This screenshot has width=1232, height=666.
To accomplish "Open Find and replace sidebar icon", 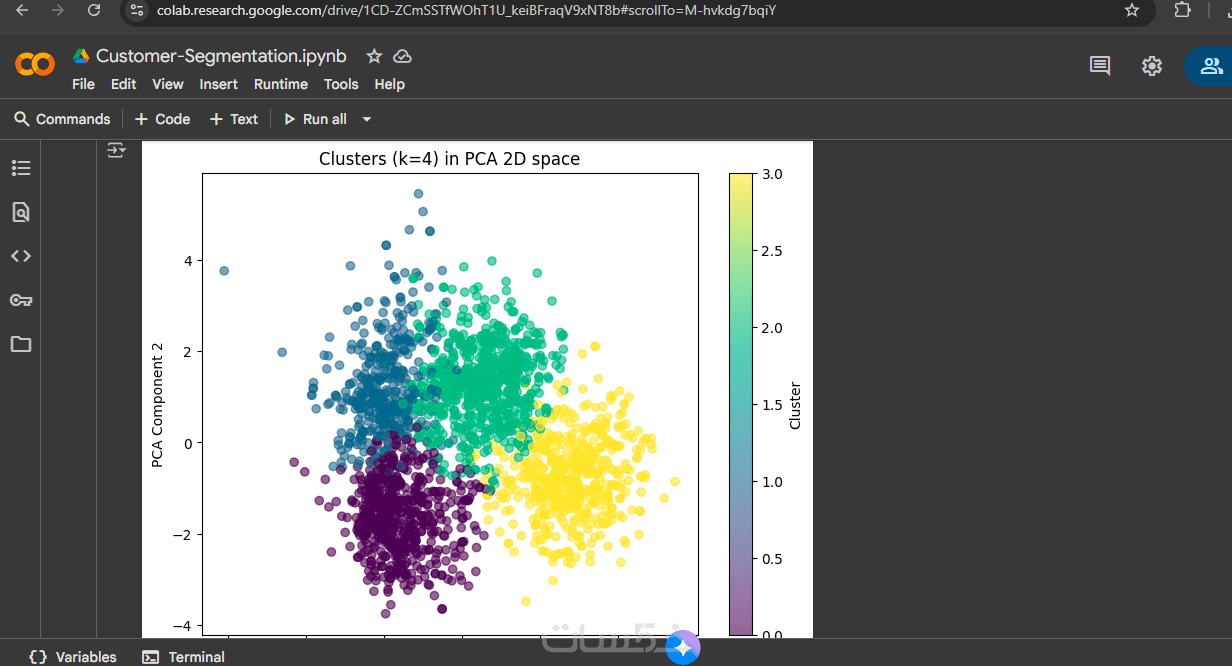I will 21,212.
